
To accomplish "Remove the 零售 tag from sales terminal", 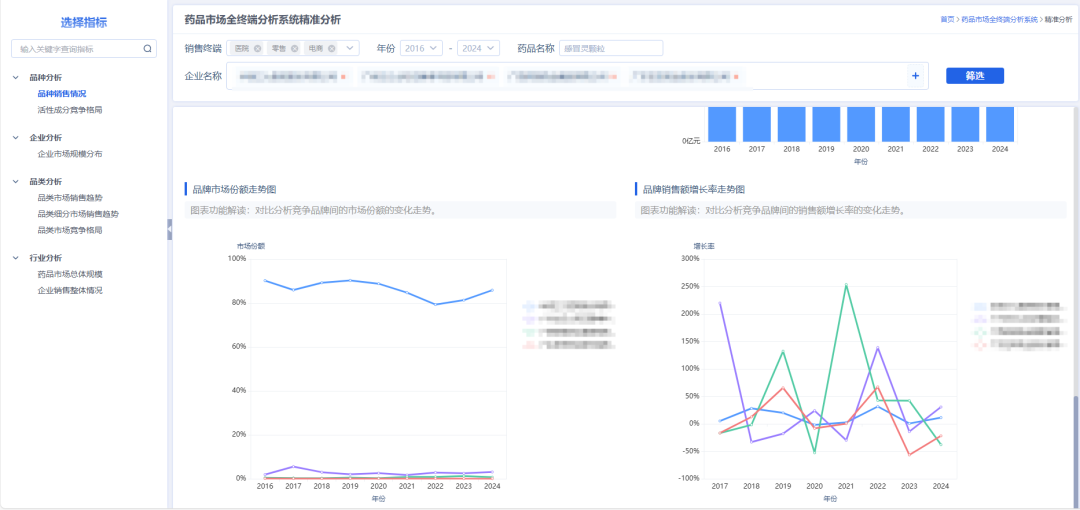I will tap(295, 48).
